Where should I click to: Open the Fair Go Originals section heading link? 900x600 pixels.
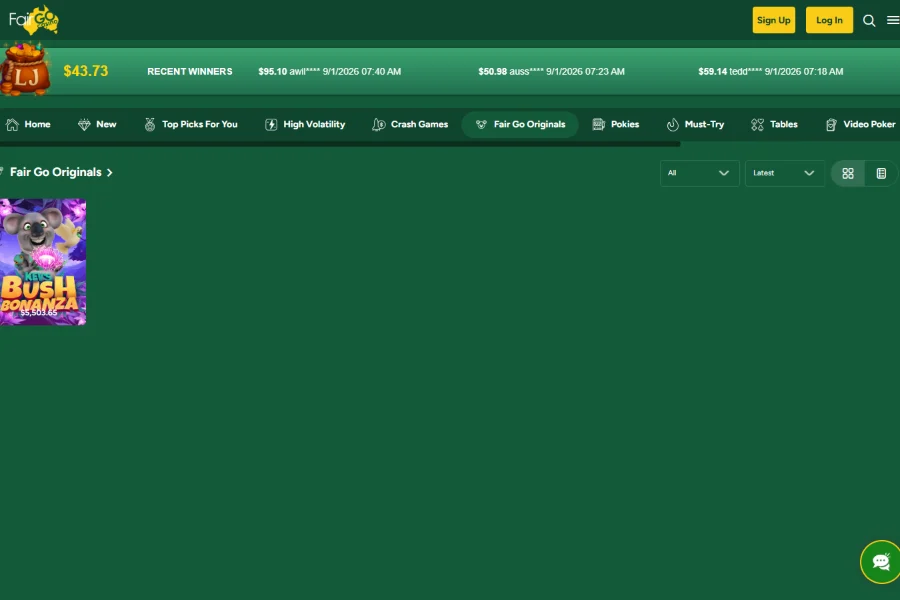(x=56, y=172)
